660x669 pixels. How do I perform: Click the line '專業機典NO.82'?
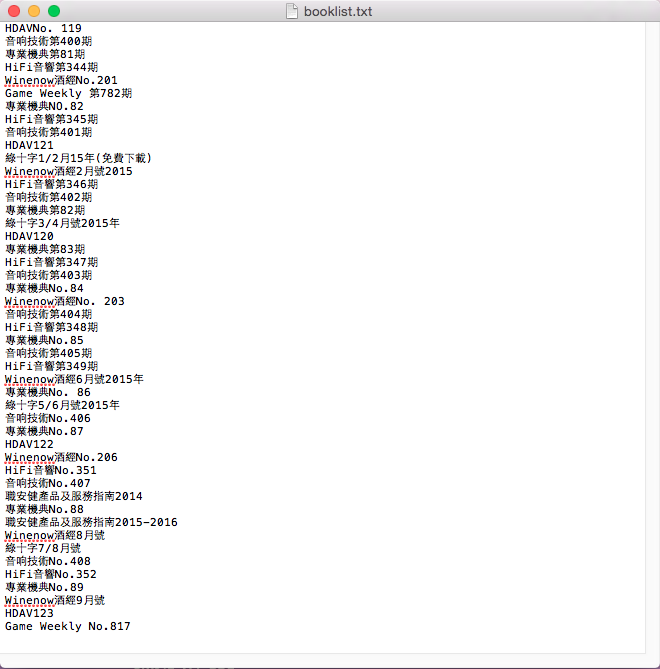44,106
